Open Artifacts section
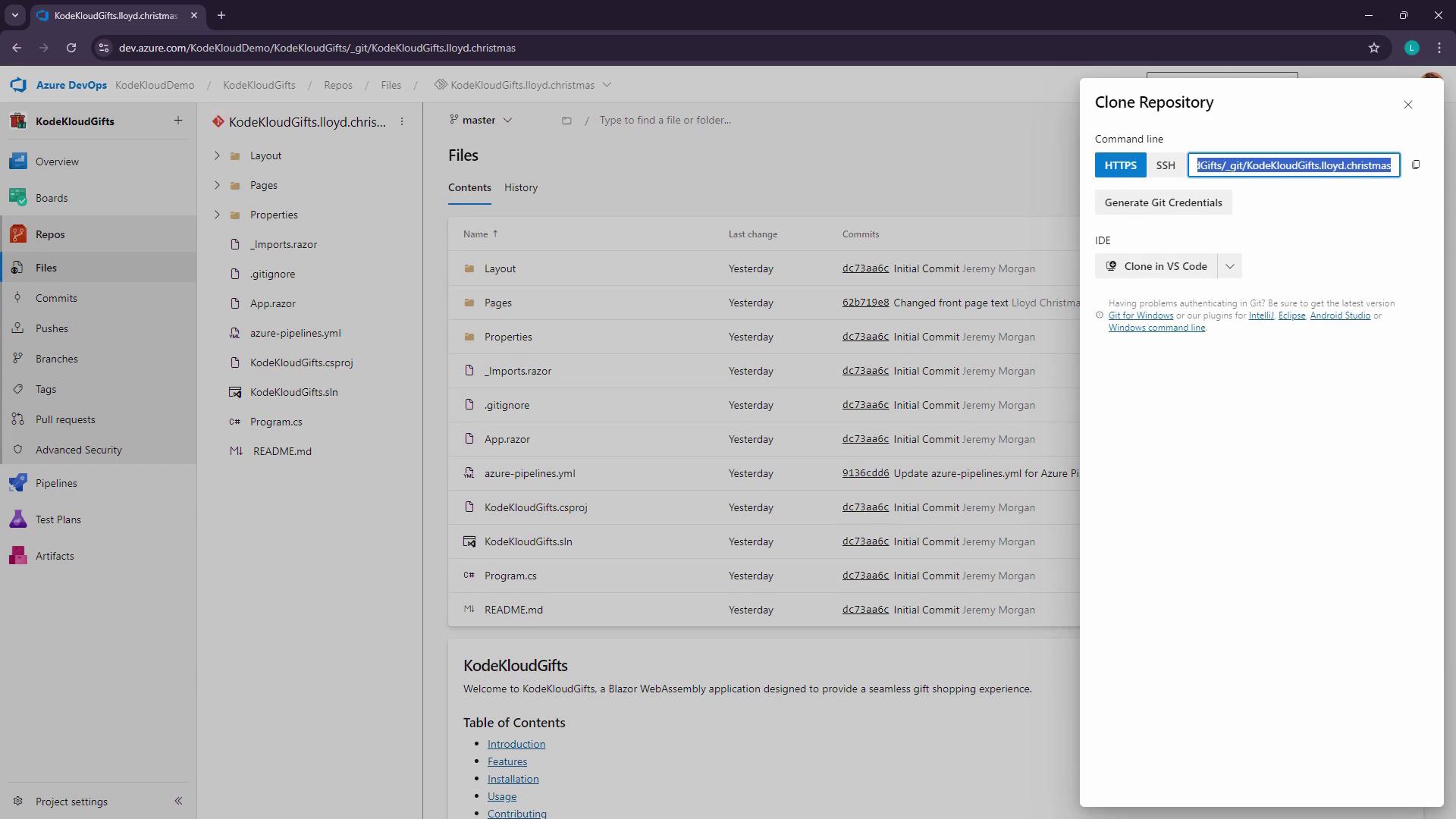1456x819 pixels. pyautogui.click(x=55, y=556)
